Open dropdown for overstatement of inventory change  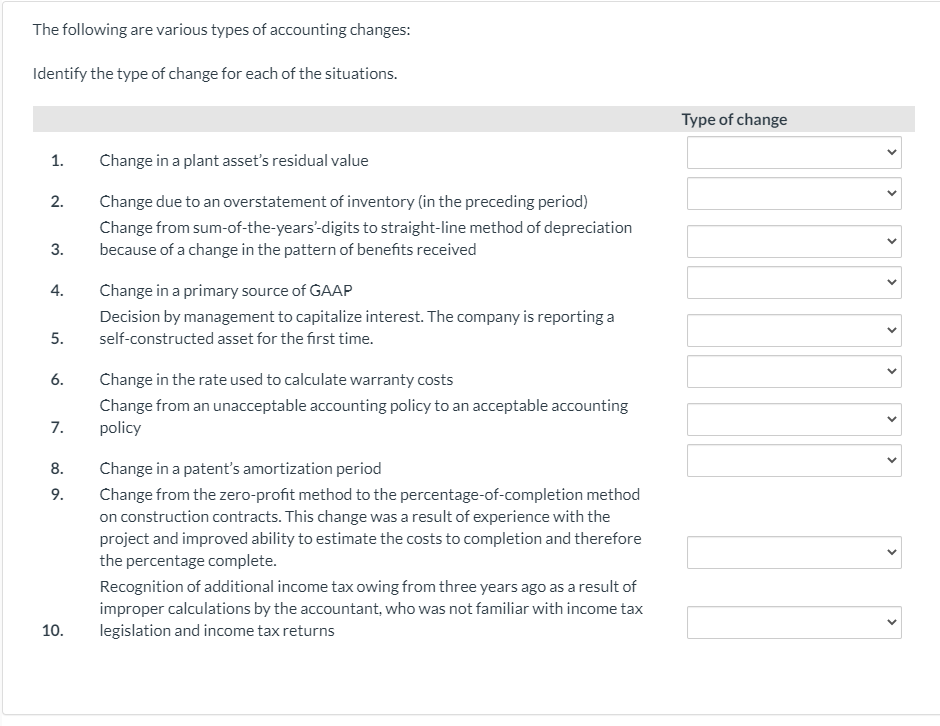pos(794,193)
